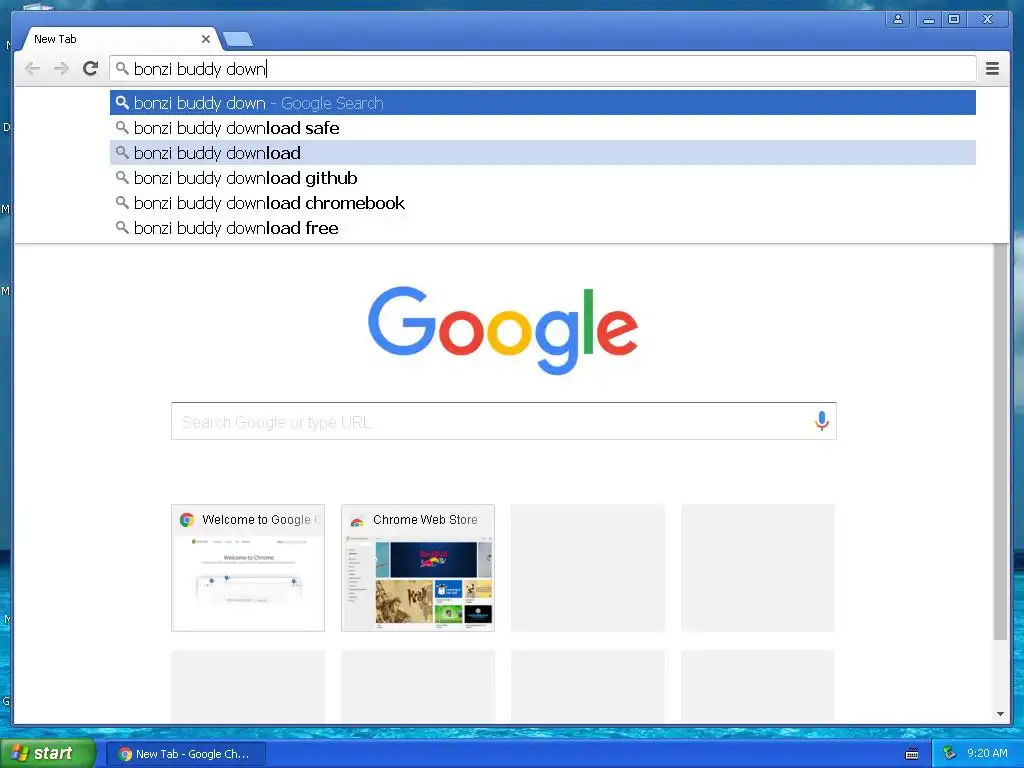Reload the page with the refresh icon

point(90,68)
